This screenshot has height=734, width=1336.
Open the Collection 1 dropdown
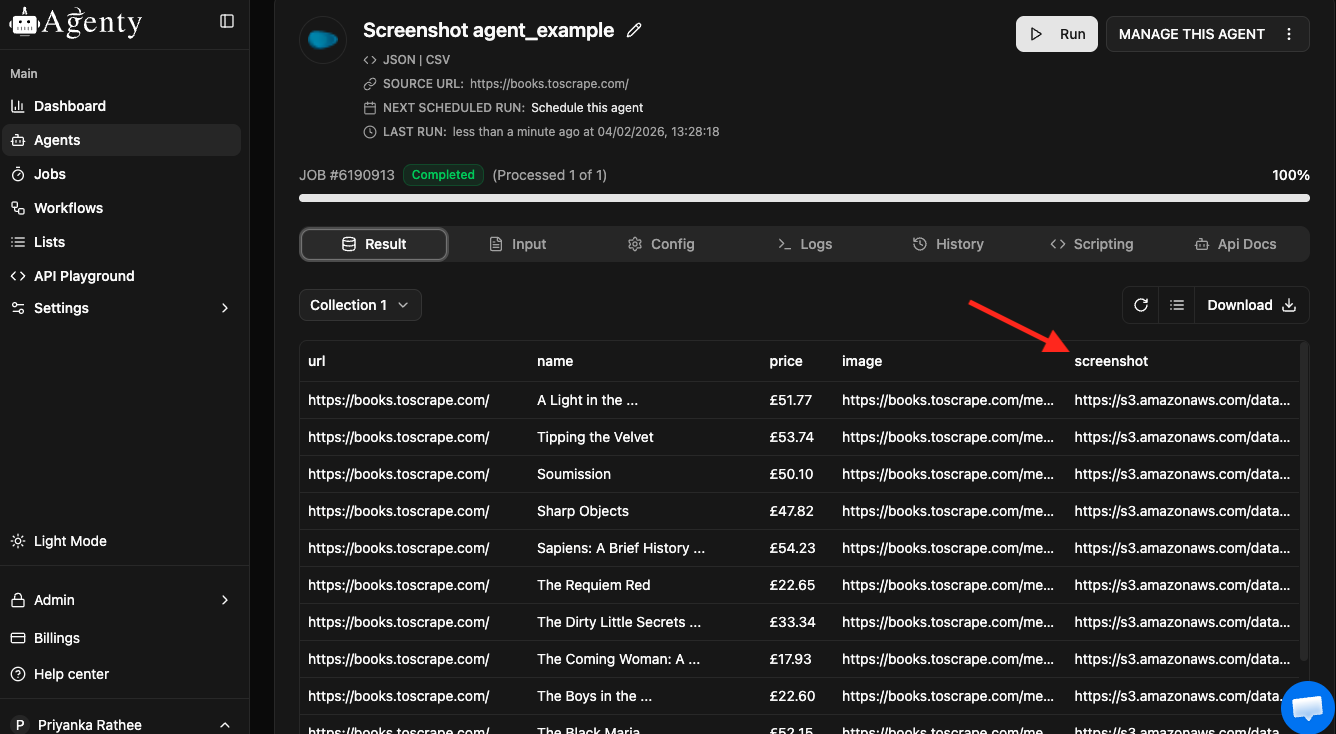click(360, 305)
